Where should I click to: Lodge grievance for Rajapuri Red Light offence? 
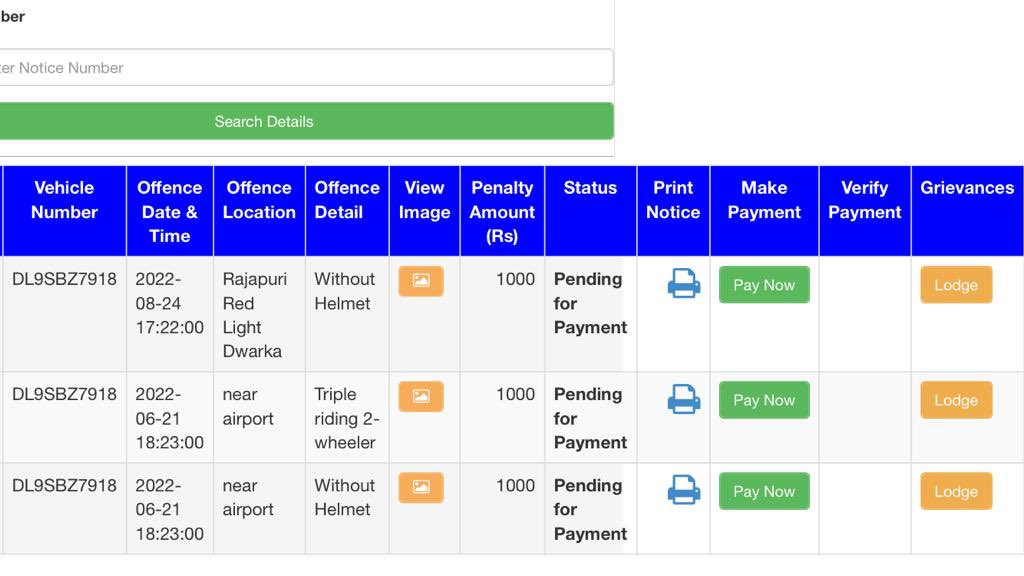[x=956, y=285]
